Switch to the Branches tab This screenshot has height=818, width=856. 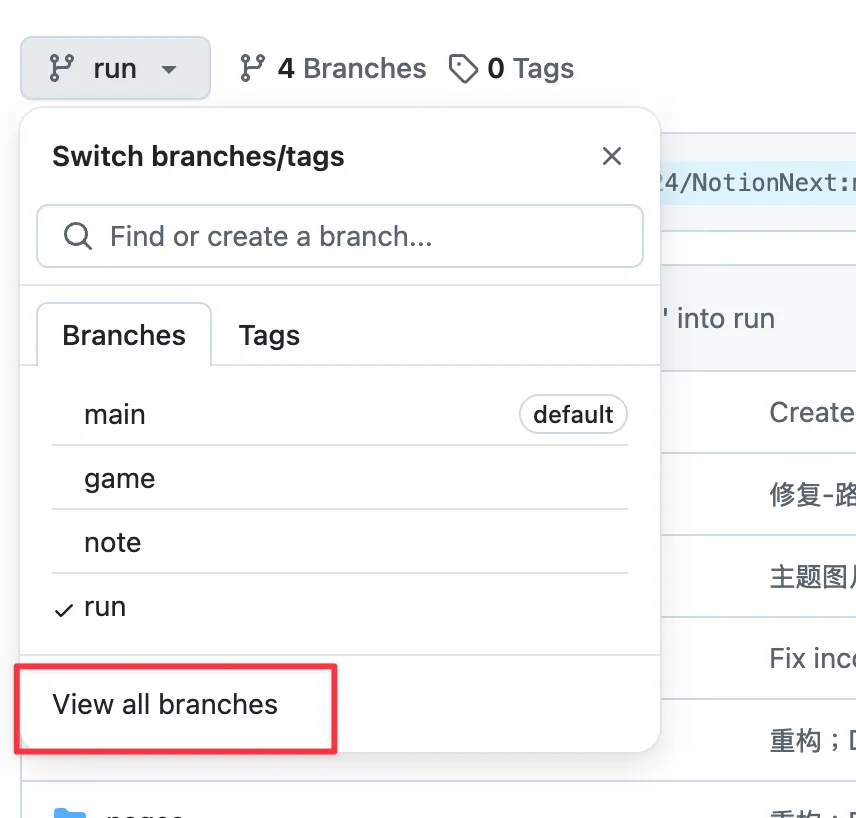124,335
